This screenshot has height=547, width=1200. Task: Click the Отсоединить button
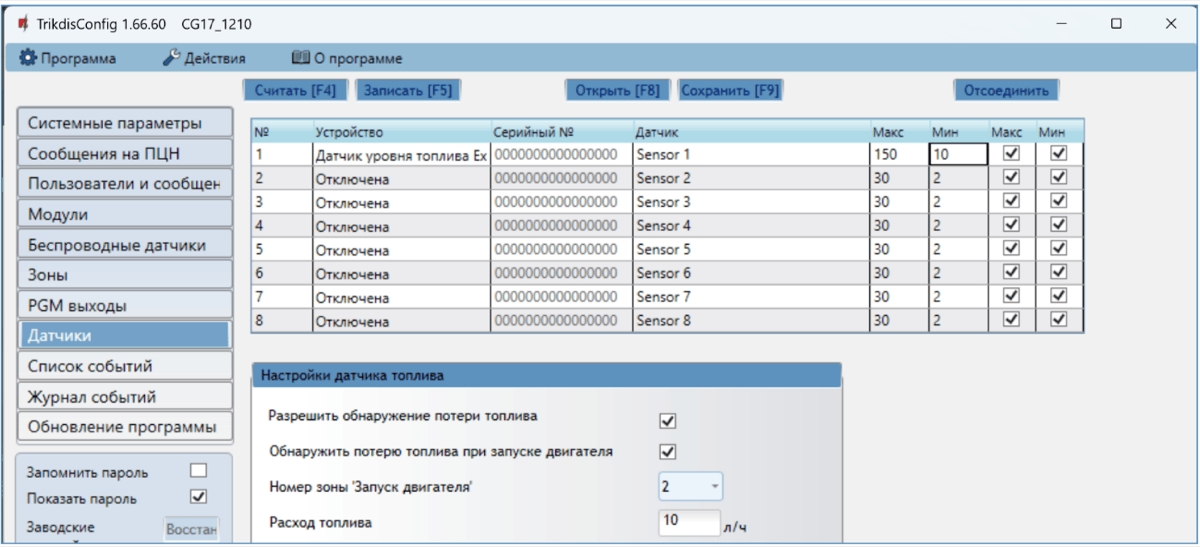coord(1005,90)
